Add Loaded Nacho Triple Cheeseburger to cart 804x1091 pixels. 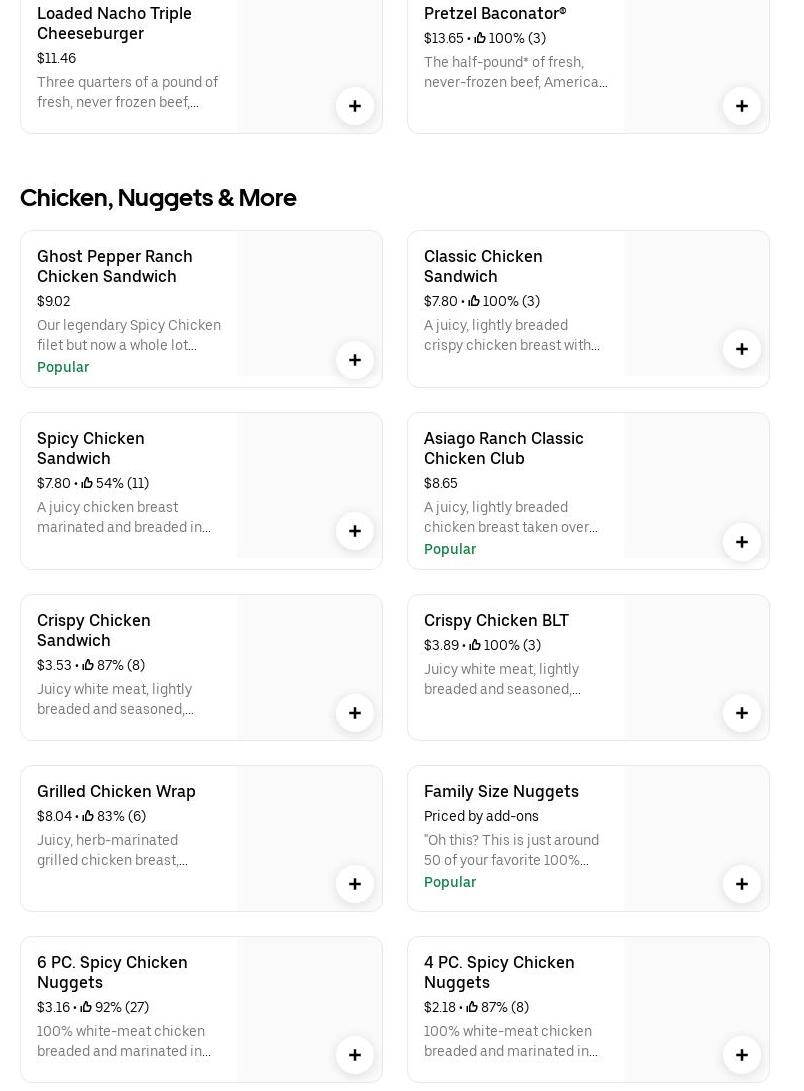pyautogui.click(x=355, y=106)
